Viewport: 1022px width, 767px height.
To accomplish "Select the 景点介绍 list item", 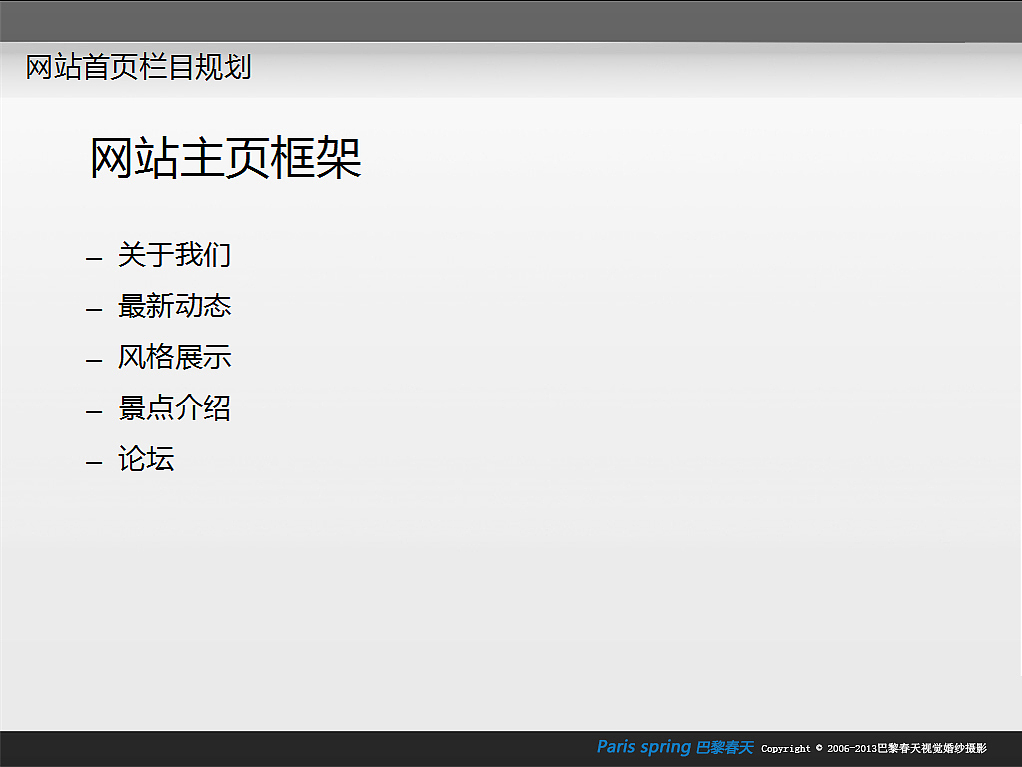I will [174, 409].
